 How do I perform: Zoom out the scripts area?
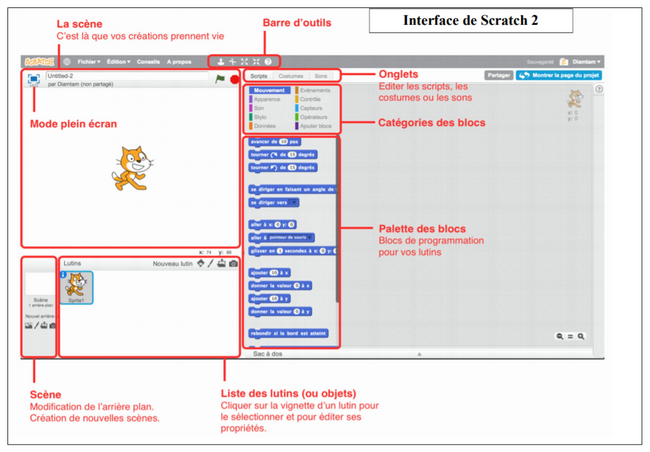click(x=560, y=336)
